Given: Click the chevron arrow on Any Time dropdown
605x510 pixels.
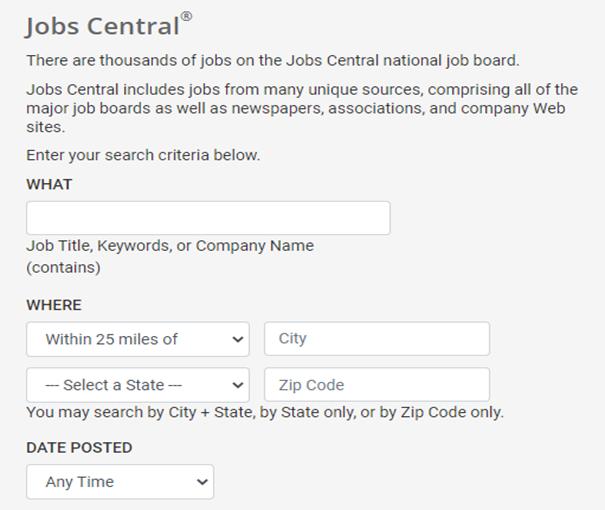Looking at the screenshot, I should coord(203,482).
